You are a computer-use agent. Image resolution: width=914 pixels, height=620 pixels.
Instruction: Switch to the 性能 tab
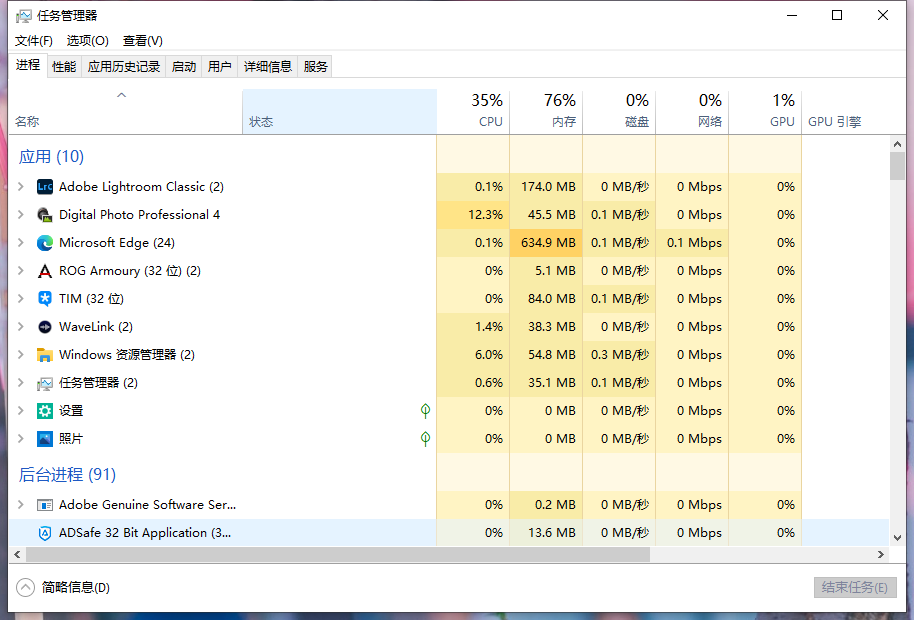click(64, 66)
